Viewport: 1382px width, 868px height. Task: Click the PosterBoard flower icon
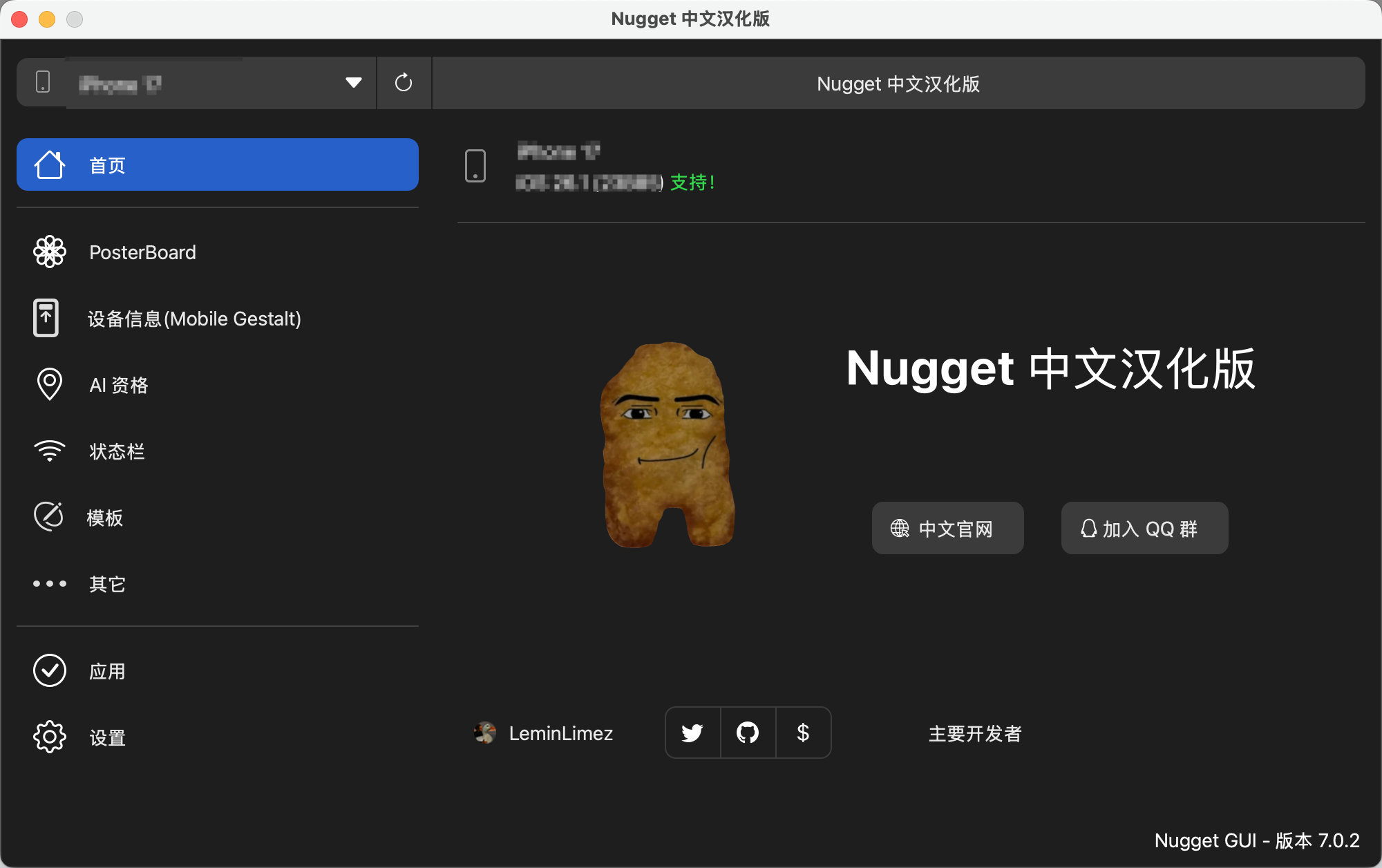(50, 252)
